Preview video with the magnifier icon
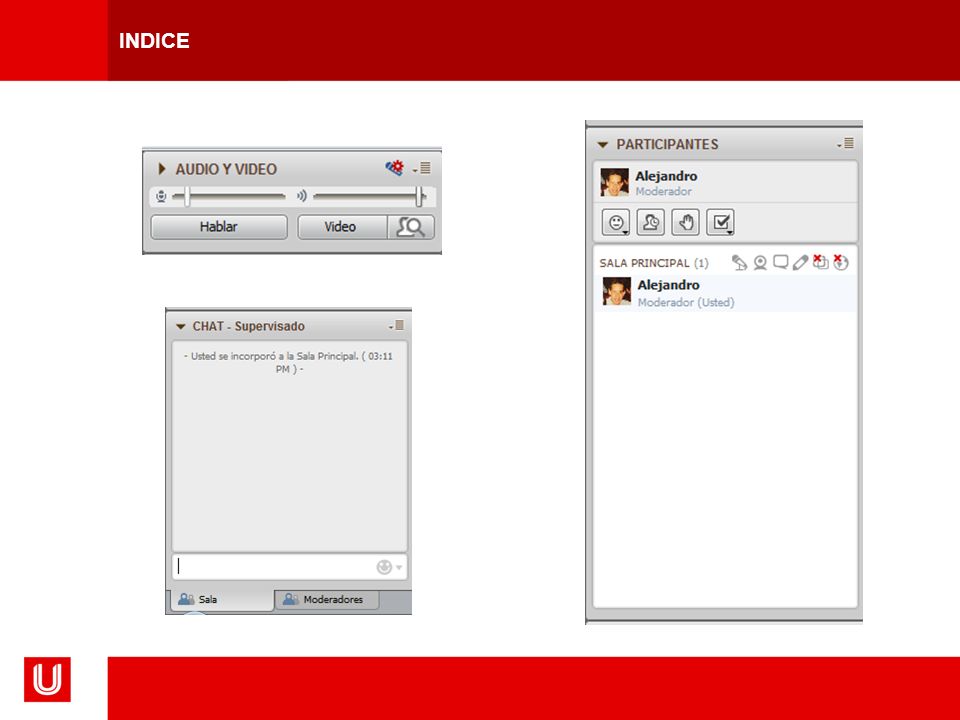This screenshot has height=720, width=960. [411, 227]
